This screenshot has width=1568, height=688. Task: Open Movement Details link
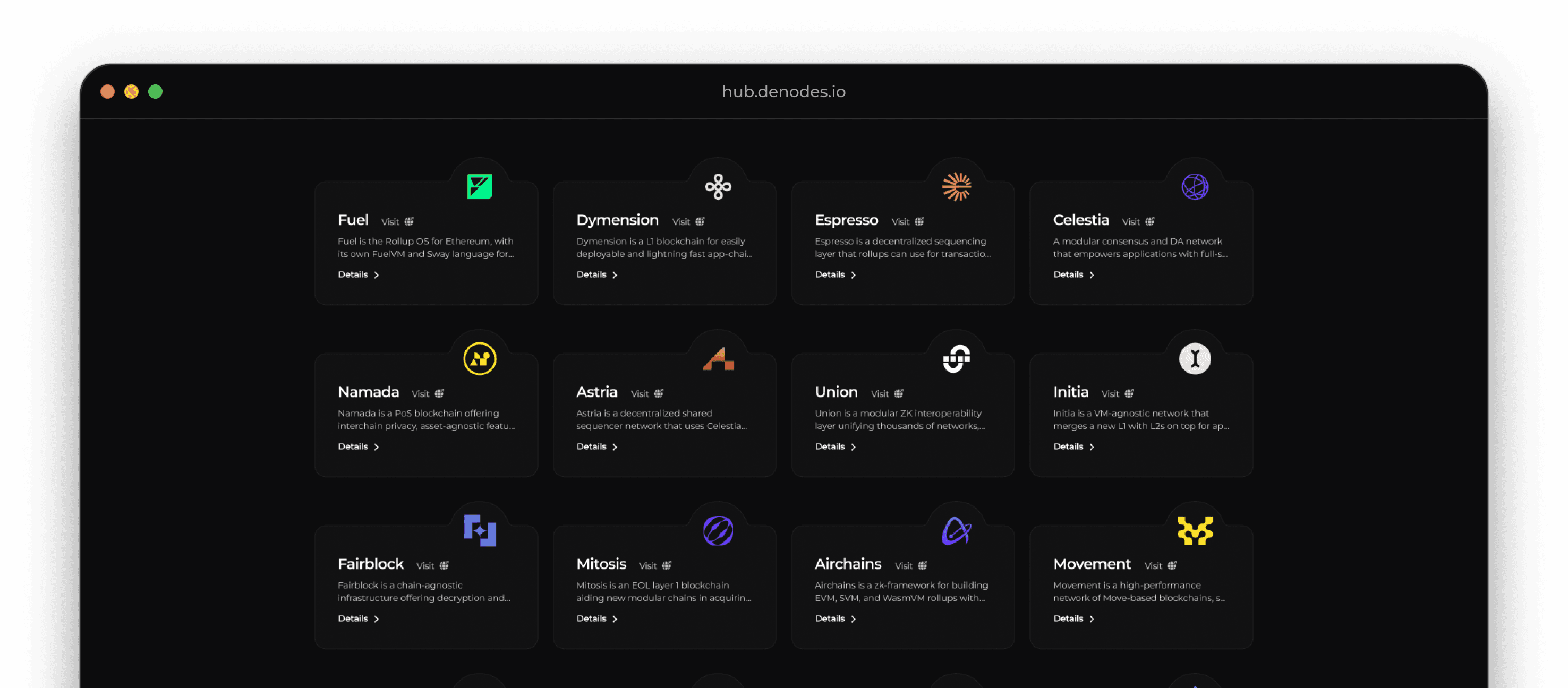click(1073, 618)
